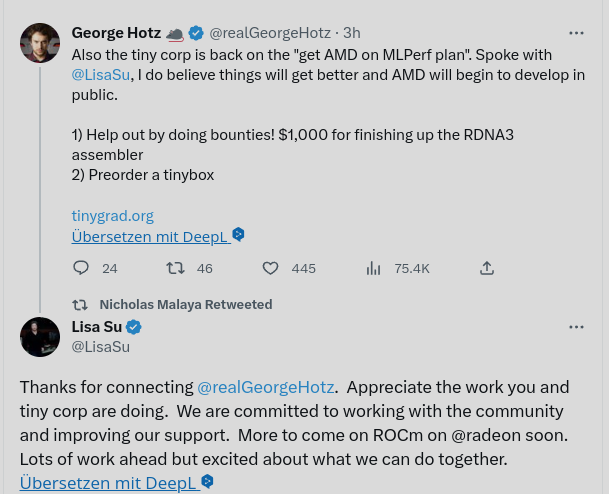Open Lisa Su's profile picture

click(x=40, y=337)
